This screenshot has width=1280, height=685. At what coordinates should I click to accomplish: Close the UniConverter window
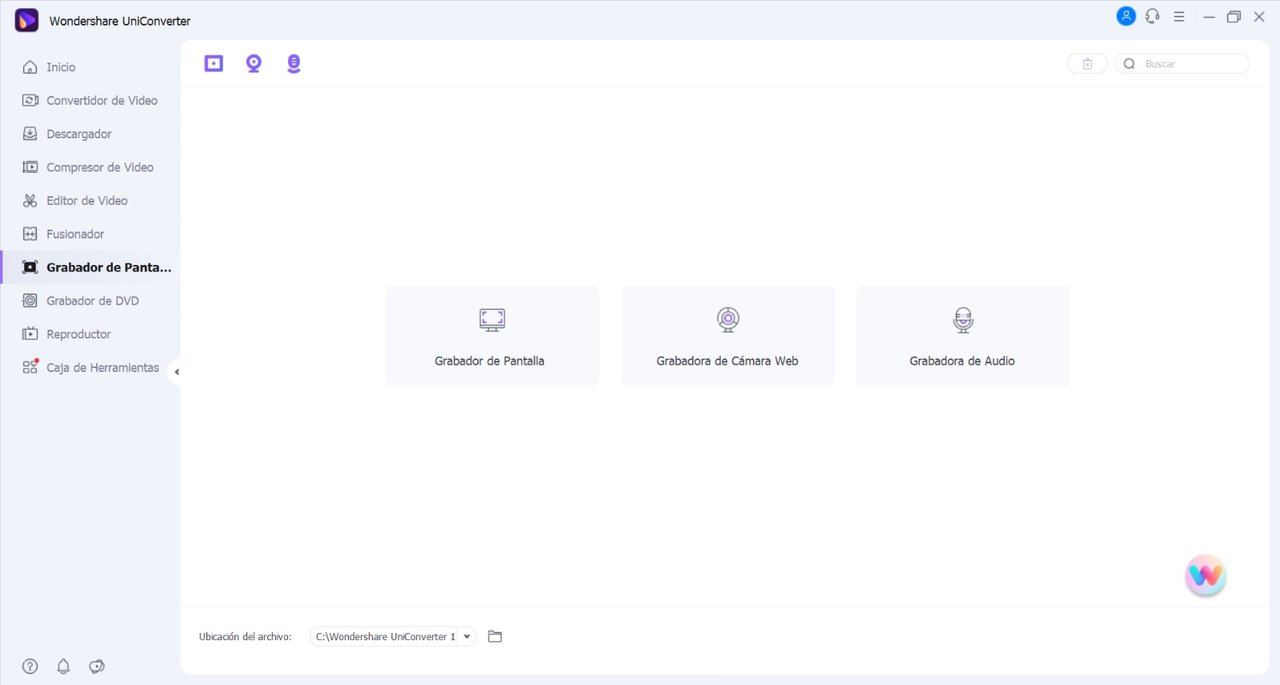coord(1259,17)
